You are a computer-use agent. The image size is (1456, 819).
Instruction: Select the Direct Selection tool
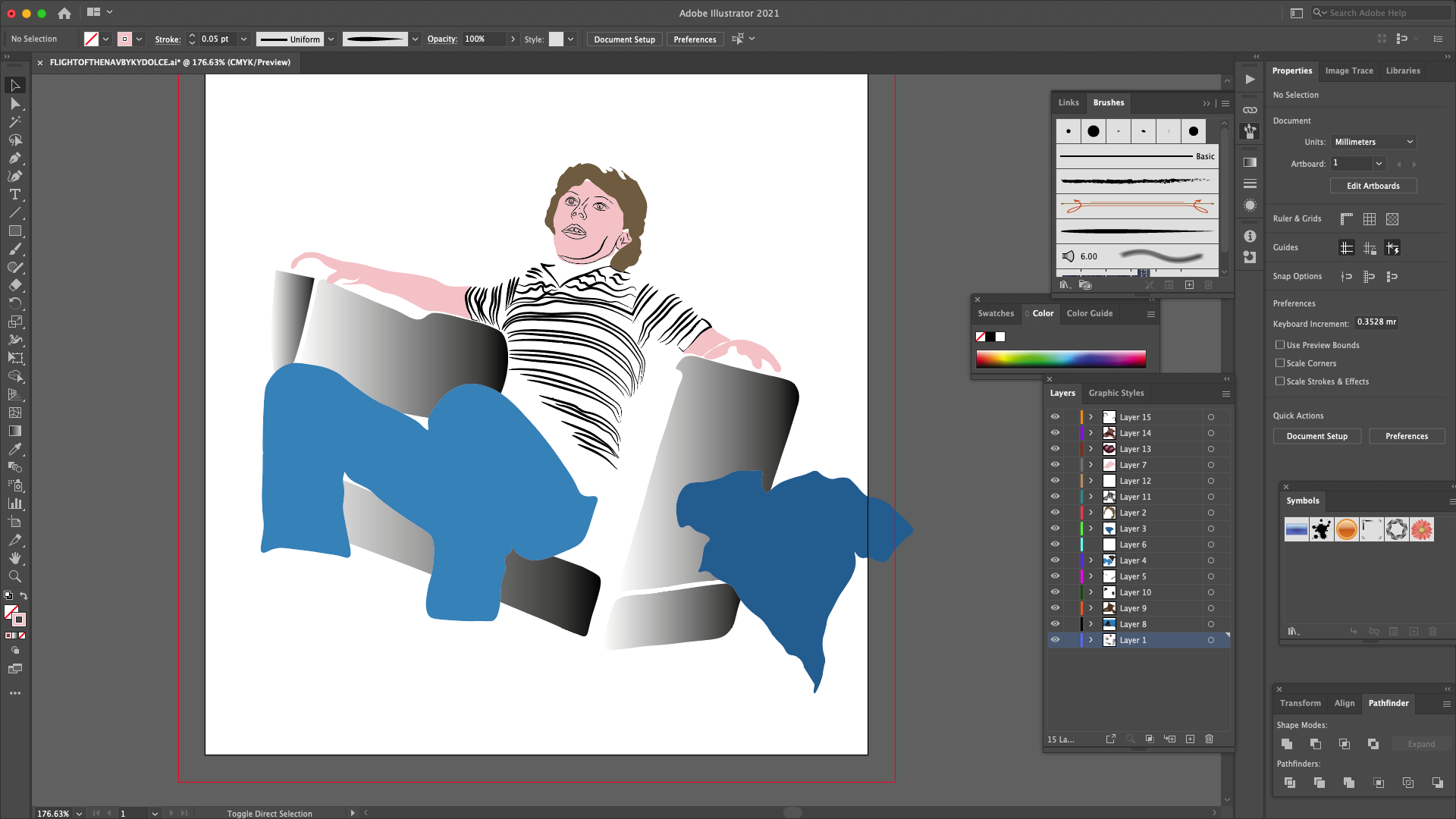click(x=15, y=104)
